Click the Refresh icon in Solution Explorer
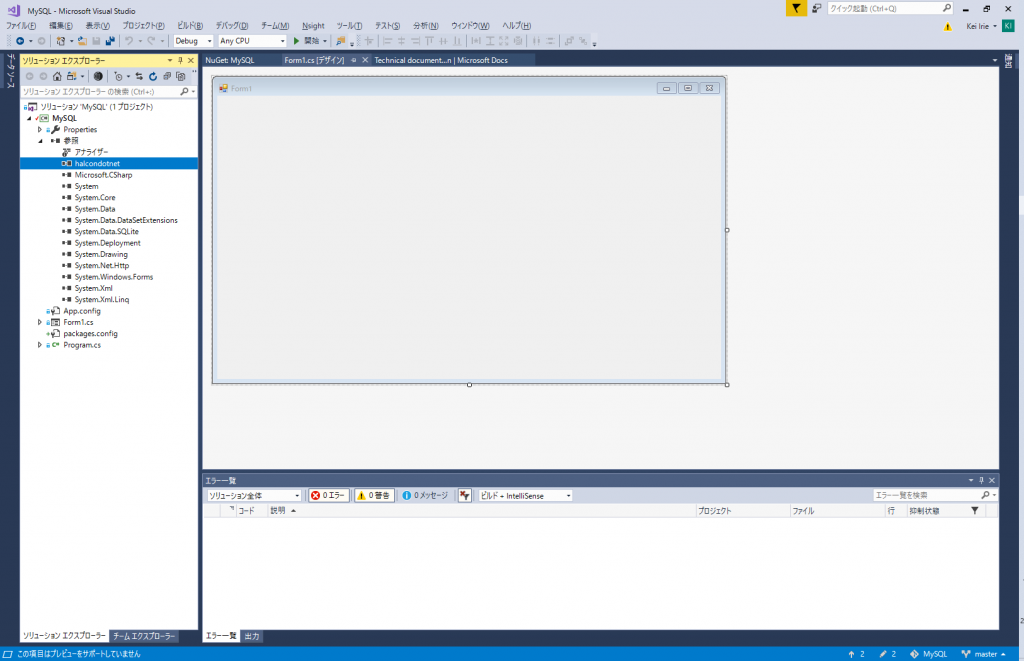The image size is (1024, 661). click(x=153, y=76)
